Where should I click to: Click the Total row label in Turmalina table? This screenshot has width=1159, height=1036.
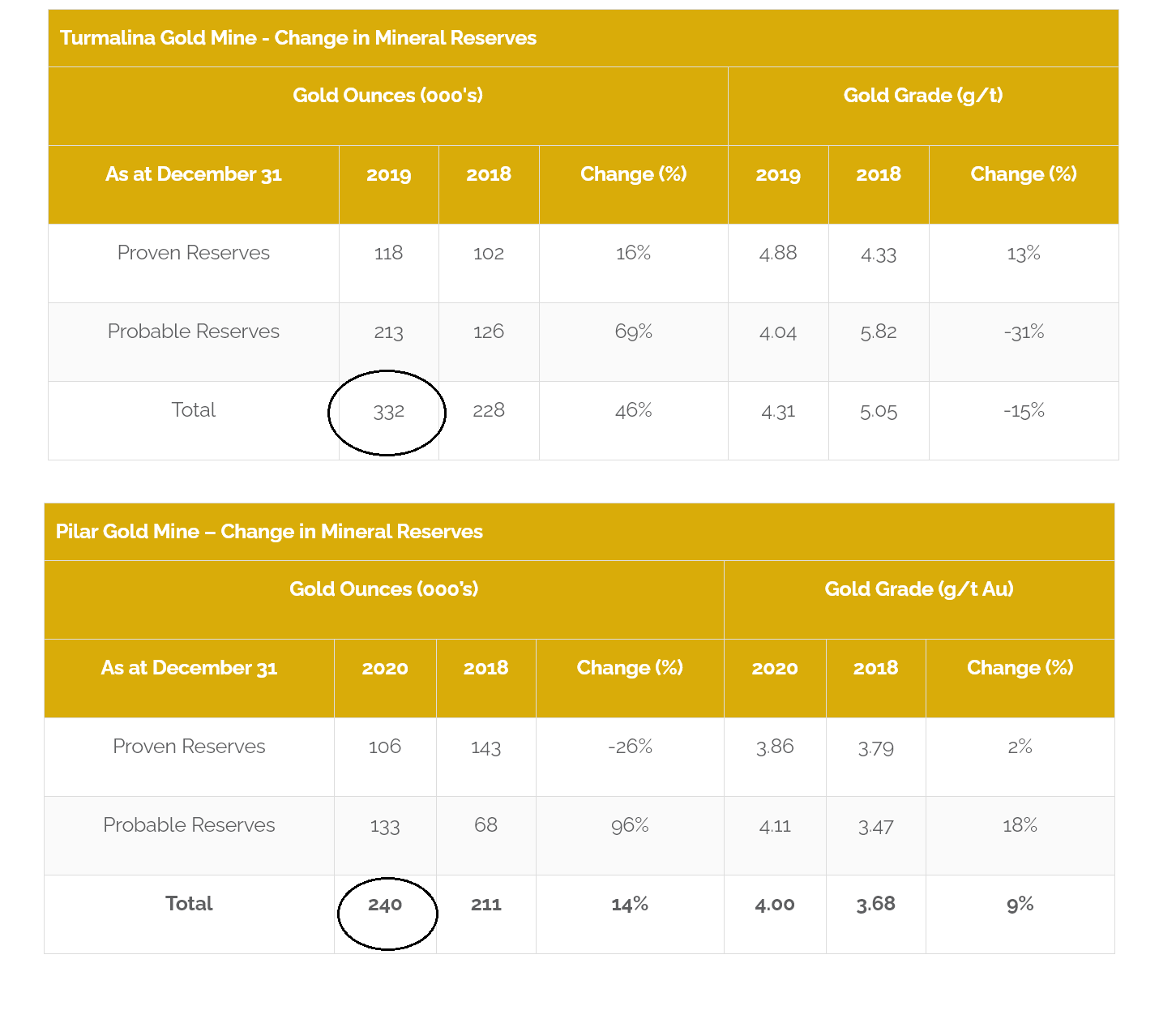(194, 410)
